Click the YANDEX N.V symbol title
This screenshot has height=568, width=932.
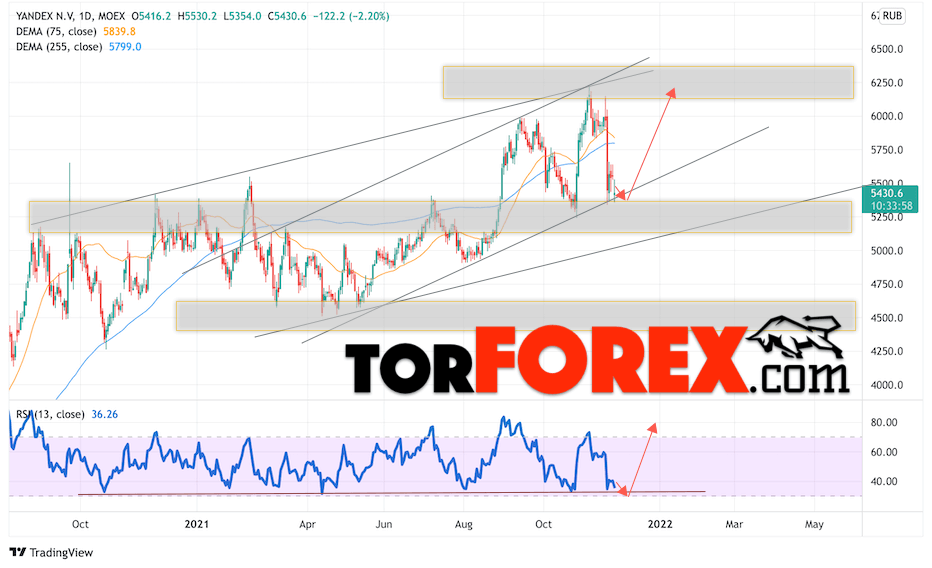click(x=45, y=16)
